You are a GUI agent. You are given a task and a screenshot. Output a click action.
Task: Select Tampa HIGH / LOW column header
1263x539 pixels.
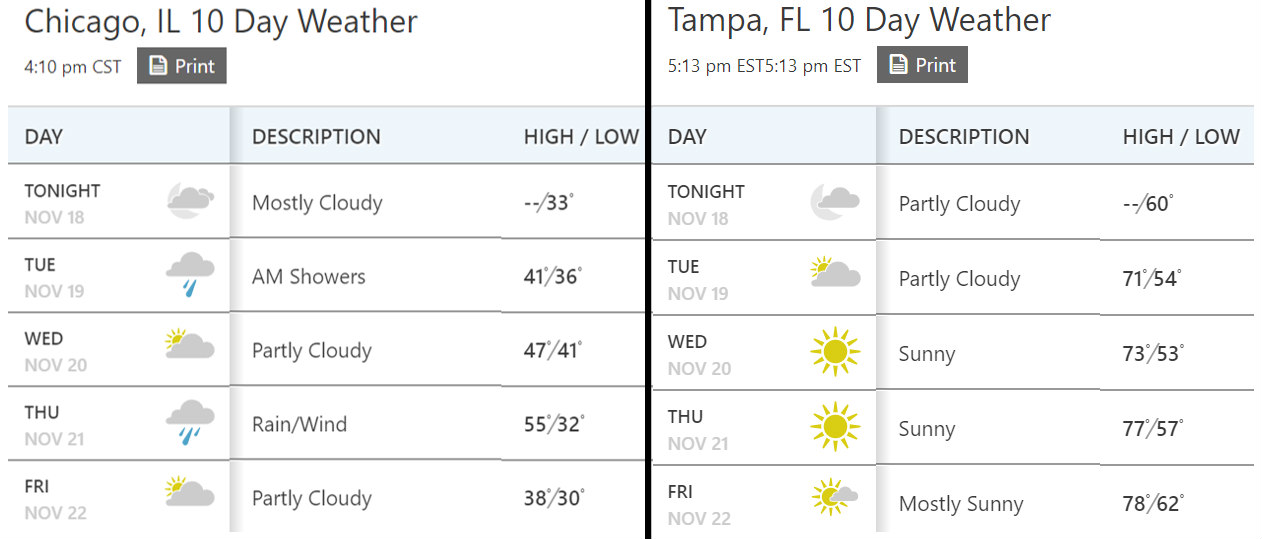(x=1181, y=137)
